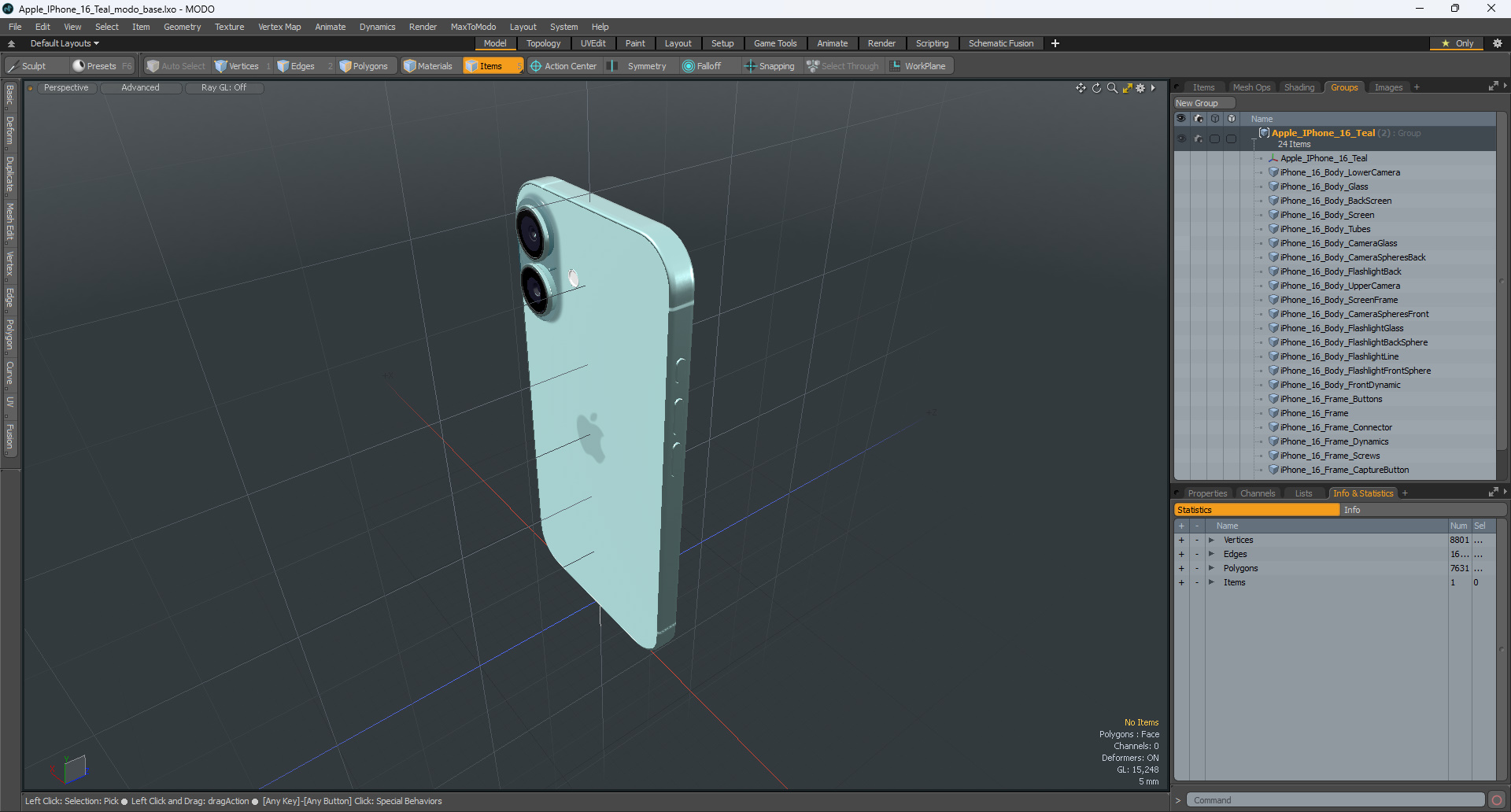1511x812 pixels.
Task: Click the Info section button
Action: pyautogui.click(x=1424, y=510)
